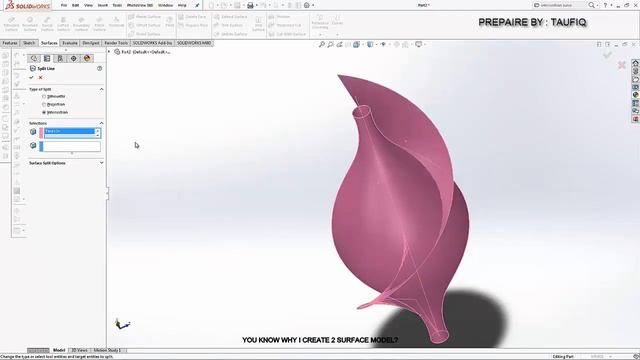
Task: Click the Revolved Surface tool
Action: click(x=30, y=24)
